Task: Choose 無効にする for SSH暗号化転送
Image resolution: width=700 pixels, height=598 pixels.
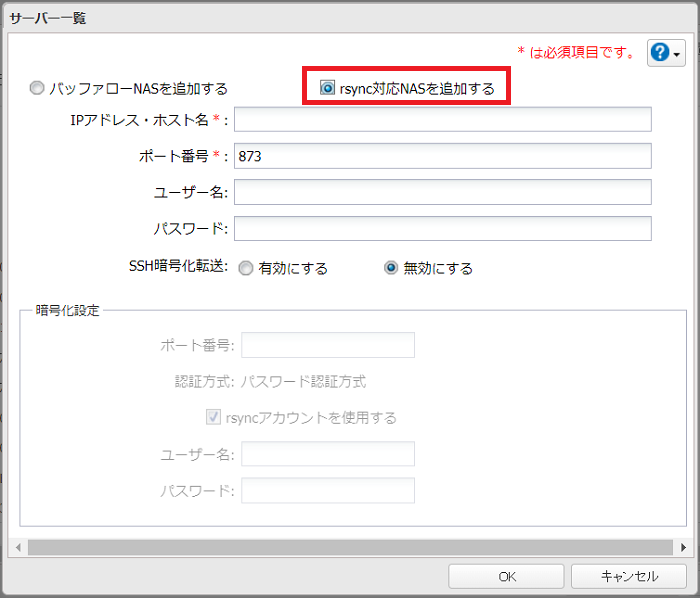Action: pyautogui.click(x=391, y=268)
